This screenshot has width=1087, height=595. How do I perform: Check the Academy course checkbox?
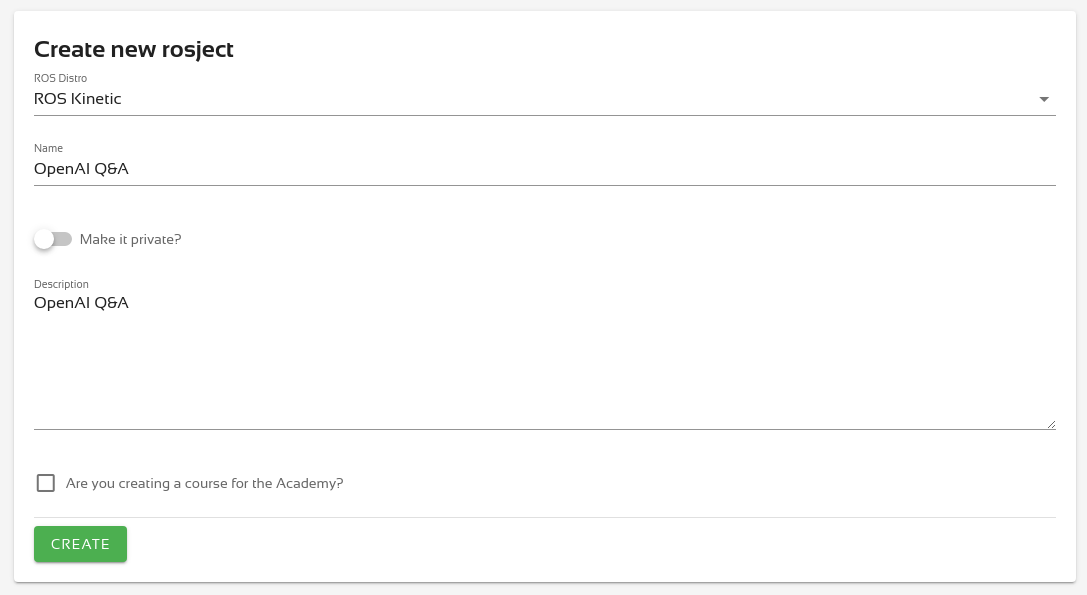point(46,483)
